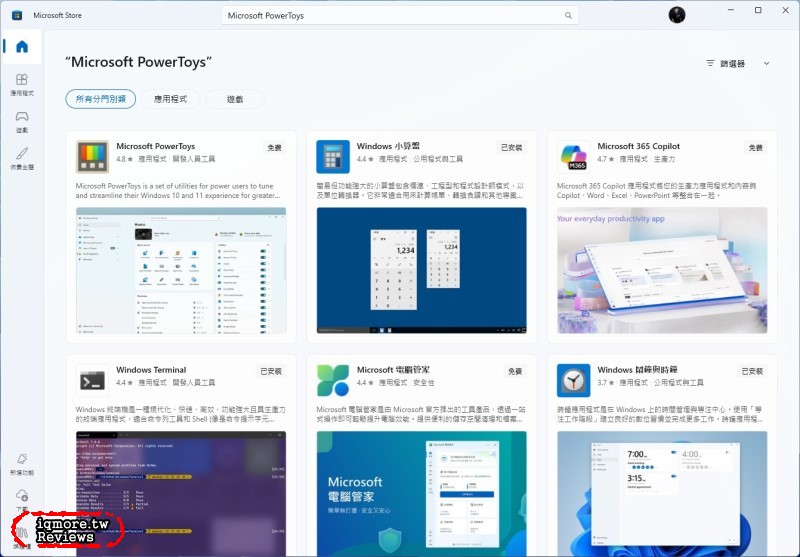Click the filter lines icon

tap(710, 63)
